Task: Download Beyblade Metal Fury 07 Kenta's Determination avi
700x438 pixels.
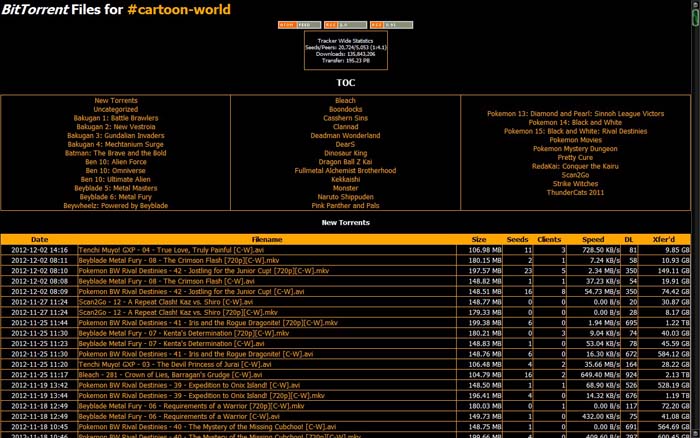Action: (171, 344)
